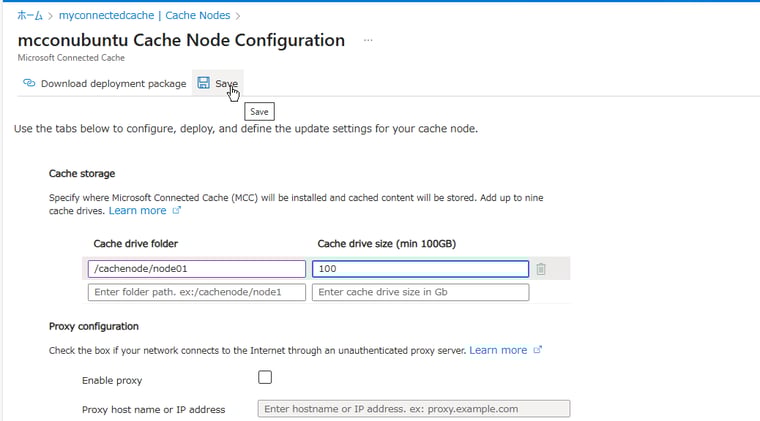Click the empty Enter folder path field

pyautogui.click(x=197, y=292)
